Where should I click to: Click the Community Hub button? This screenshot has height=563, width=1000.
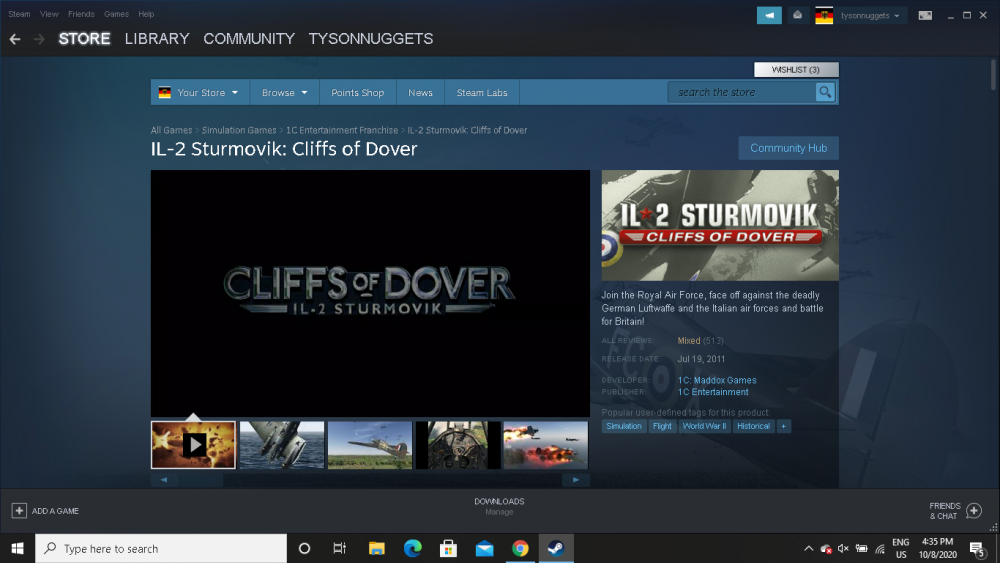click(788, 148)
